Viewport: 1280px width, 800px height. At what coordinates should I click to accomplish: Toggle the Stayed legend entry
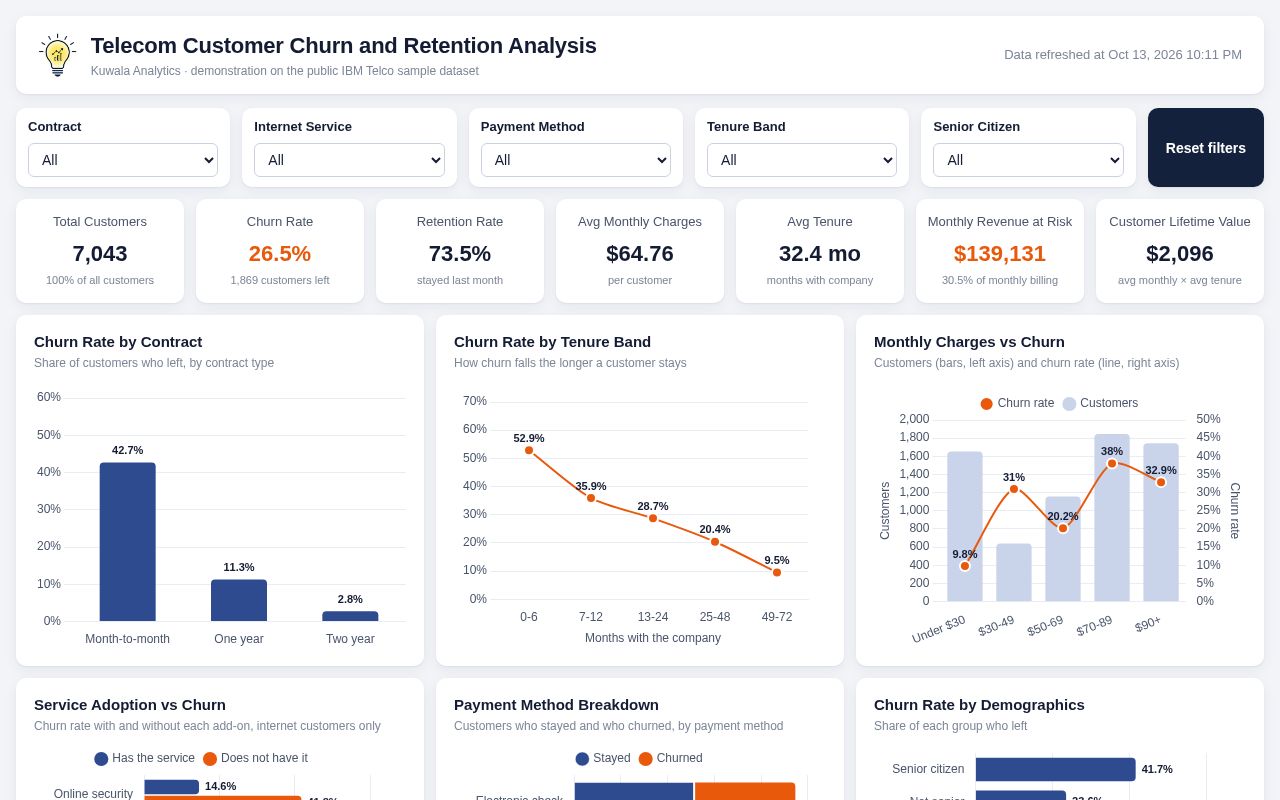(603, 758)
